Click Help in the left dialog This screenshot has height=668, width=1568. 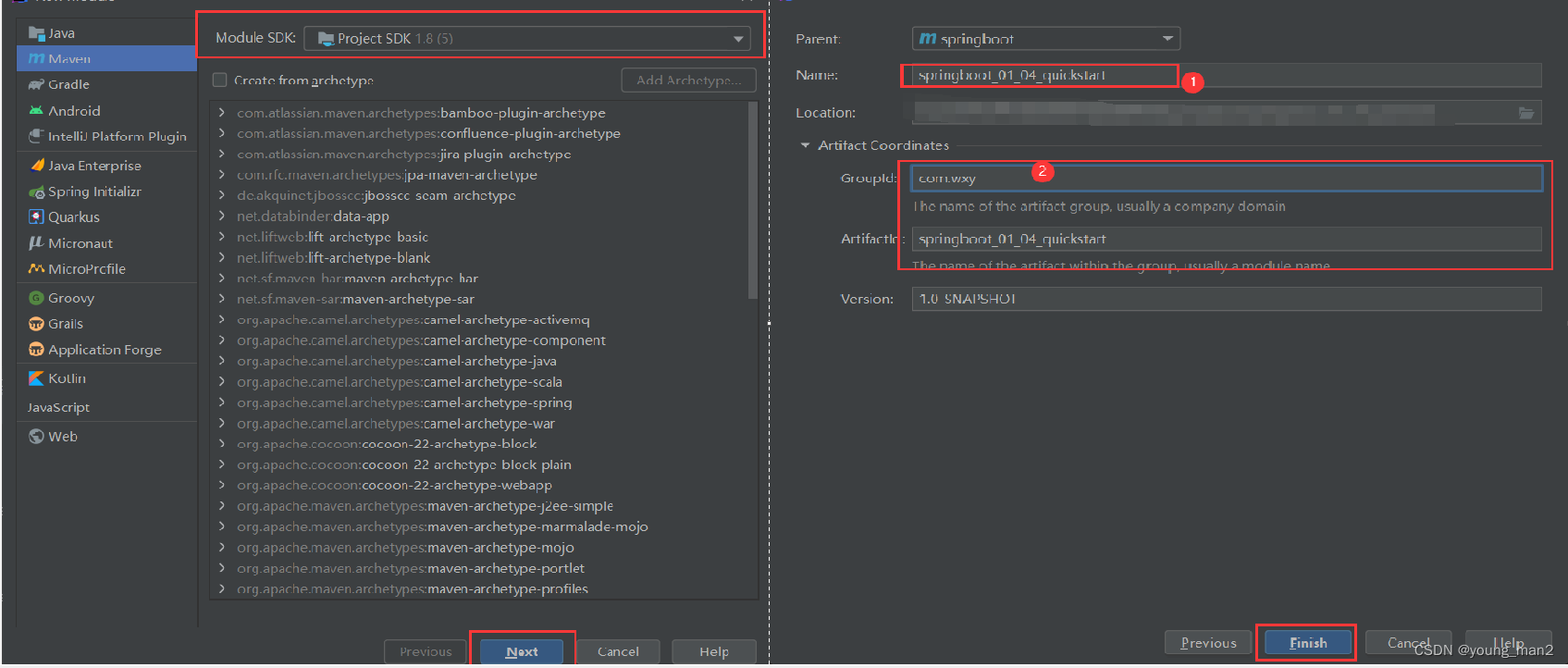tap(714, 651)
